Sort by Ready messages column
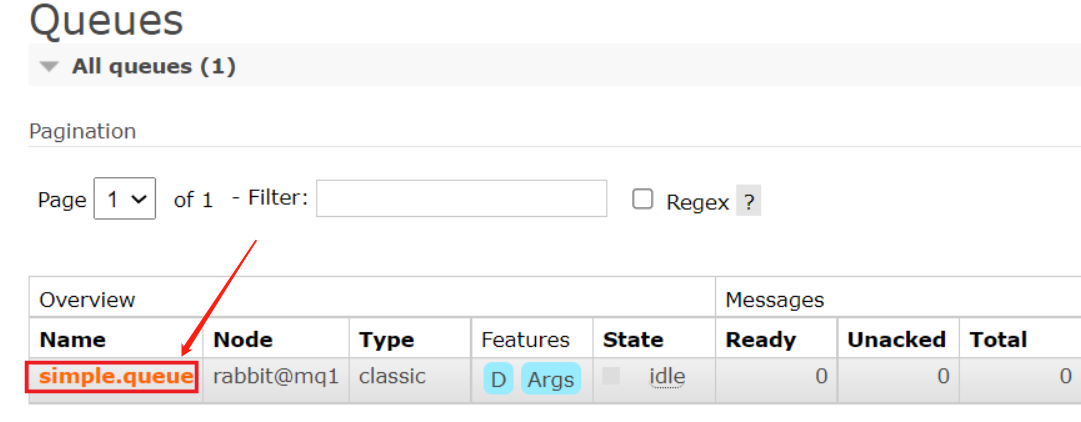This screenshot has width=1081, height=422. [760, 340]
